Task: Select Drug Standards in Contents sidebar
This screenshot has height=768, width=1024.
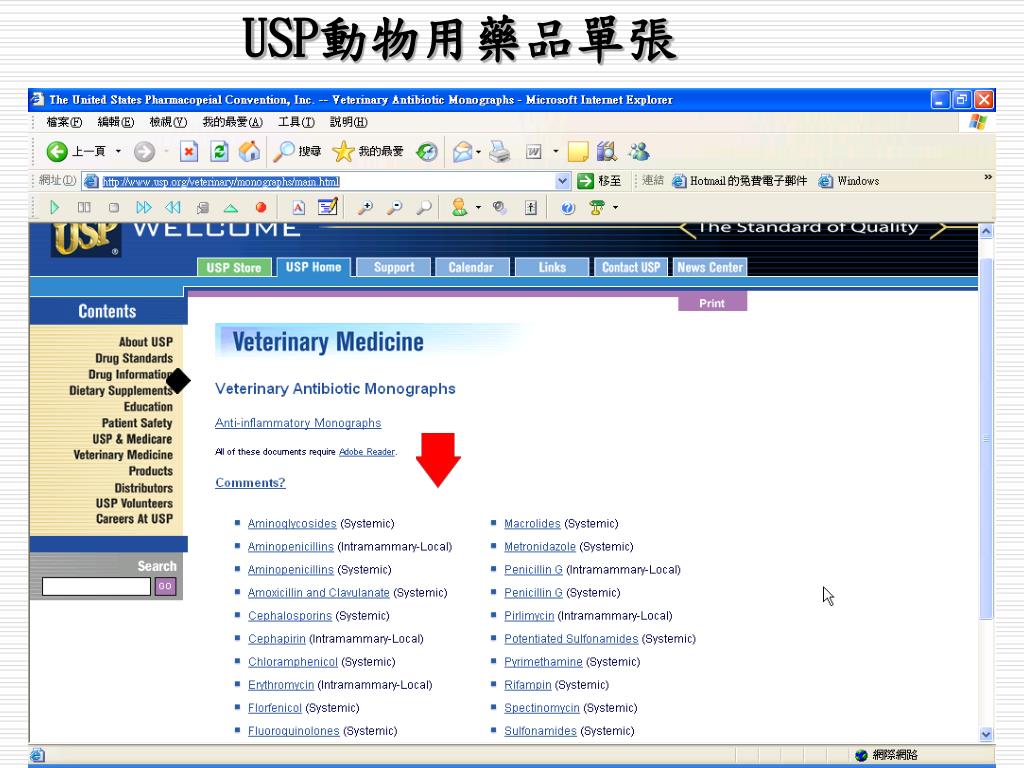Action: [x=134, y=359]
